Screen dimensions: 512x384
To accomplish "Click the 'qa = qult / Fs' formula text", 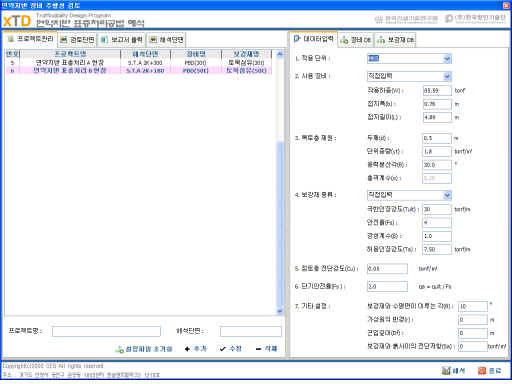I will tap(435, 287).
